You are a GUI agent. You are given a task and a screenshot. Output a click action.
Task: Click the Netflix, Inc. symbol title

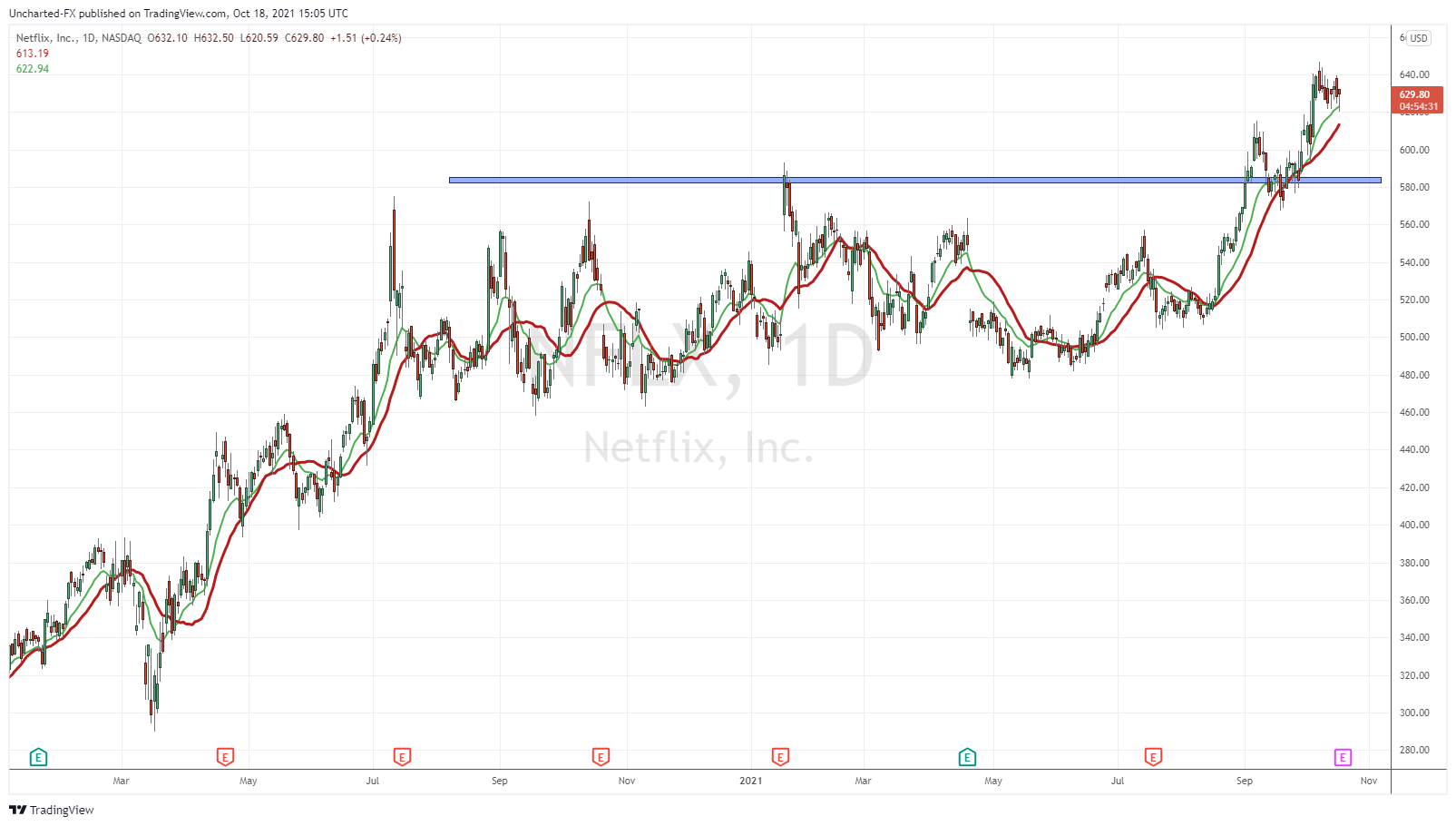click(x=46, y=38)
